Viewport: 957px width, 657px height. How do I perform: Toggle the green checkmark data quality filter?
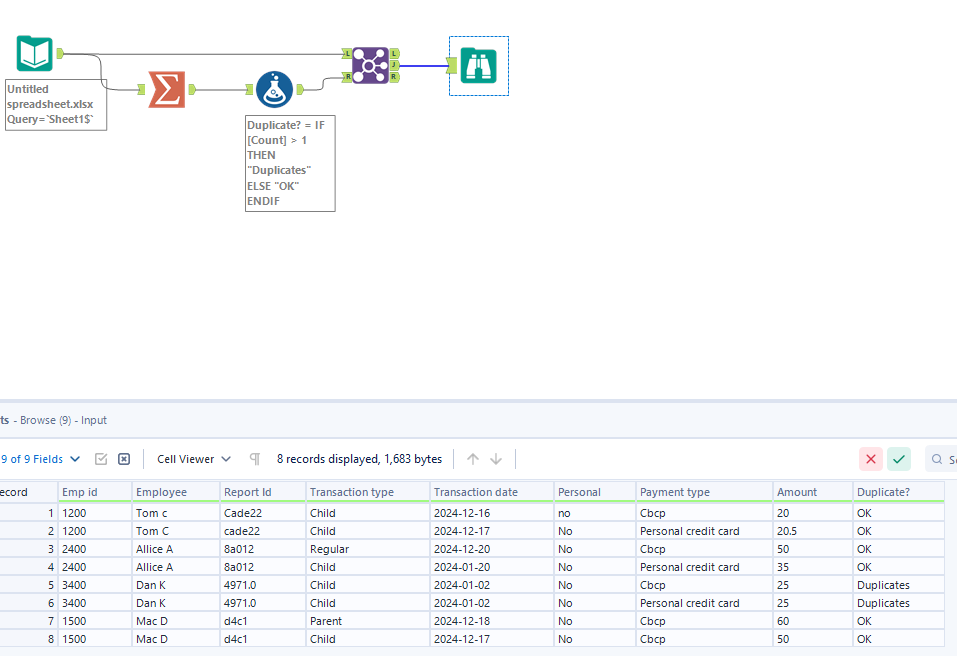click(898, 458)
